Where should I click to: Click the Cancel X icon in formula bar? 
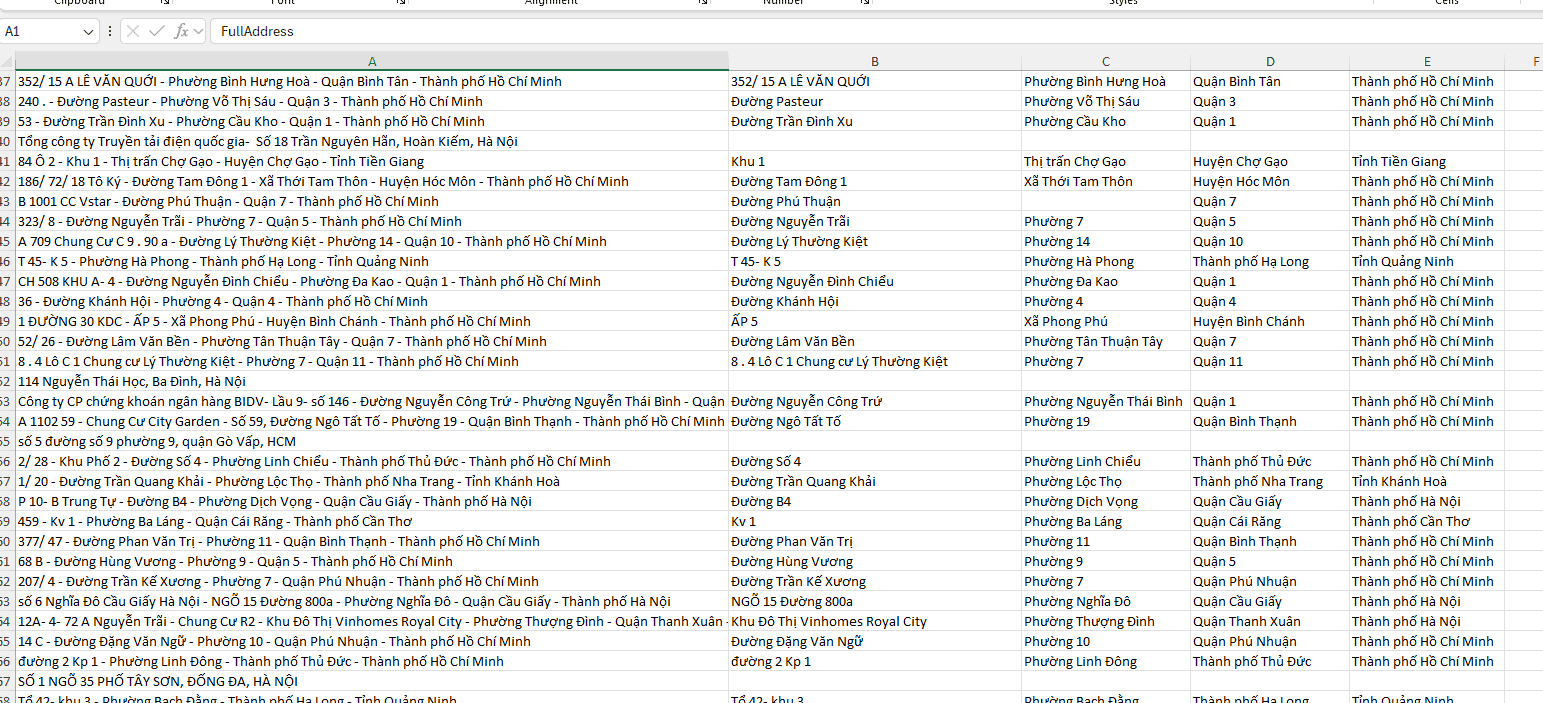pyautogui.click(x=134, y=31)
